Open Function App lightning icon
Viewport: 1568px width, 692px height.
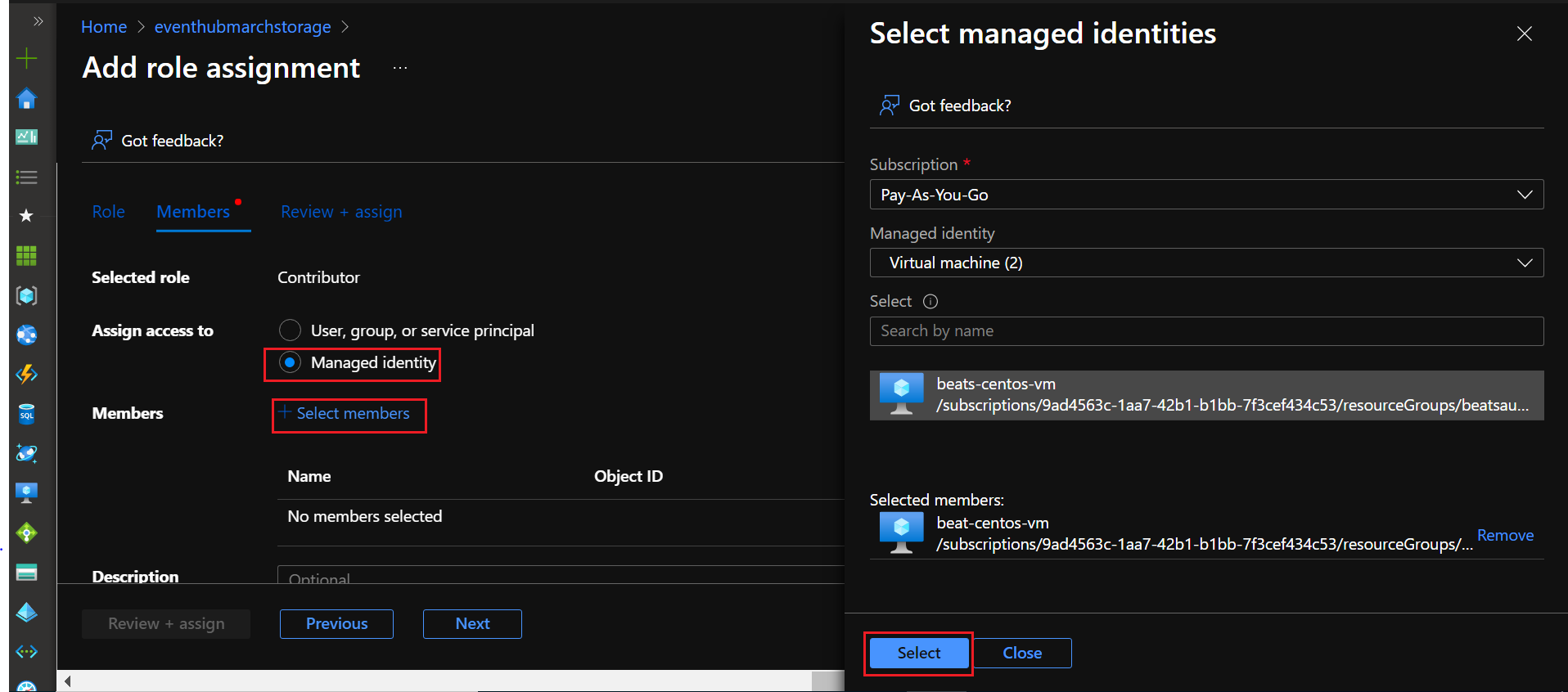point(26,374)
